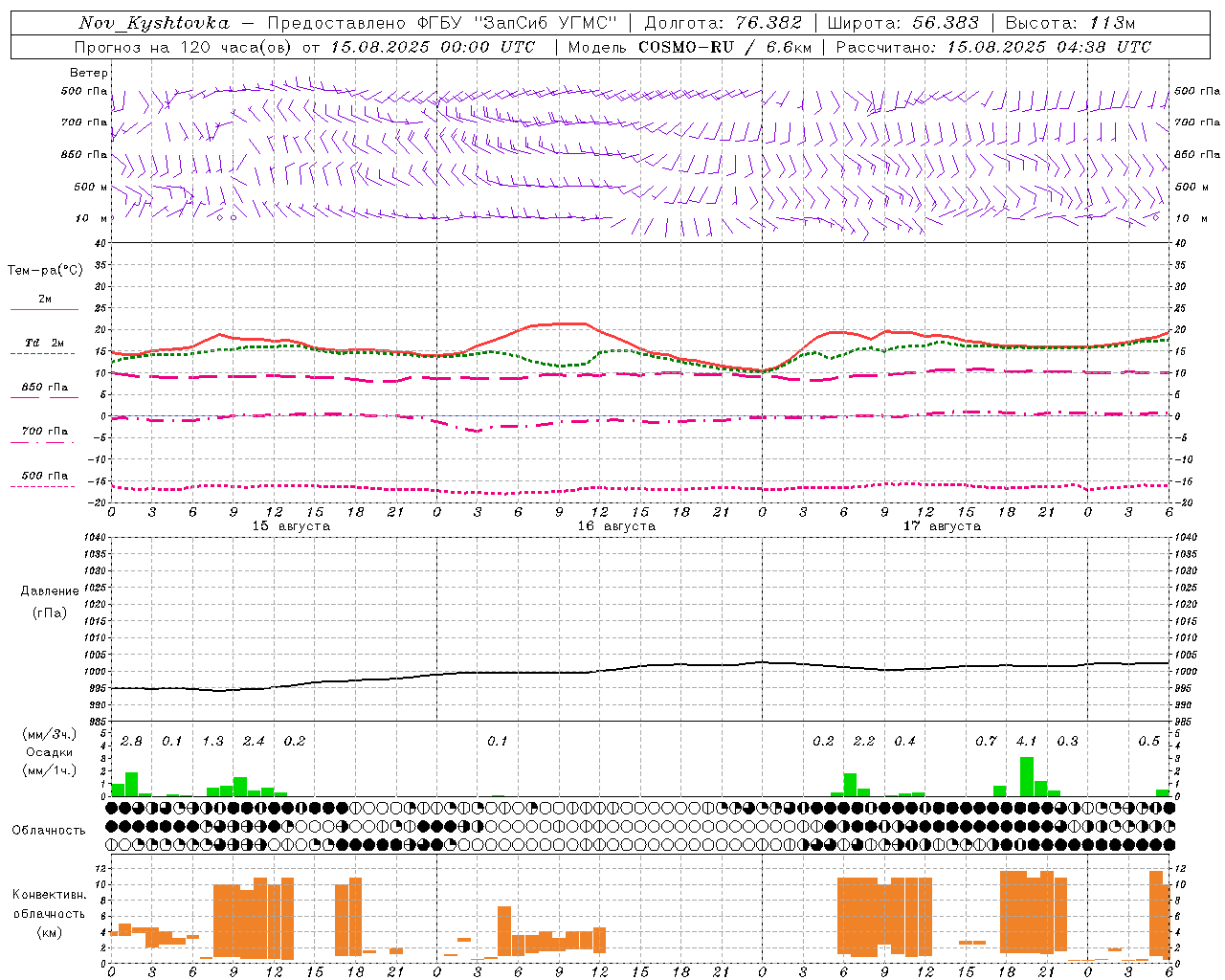Click the 1.3 precipitation amount
Screen dimensions: 1225x980
[x=212, y=742]
